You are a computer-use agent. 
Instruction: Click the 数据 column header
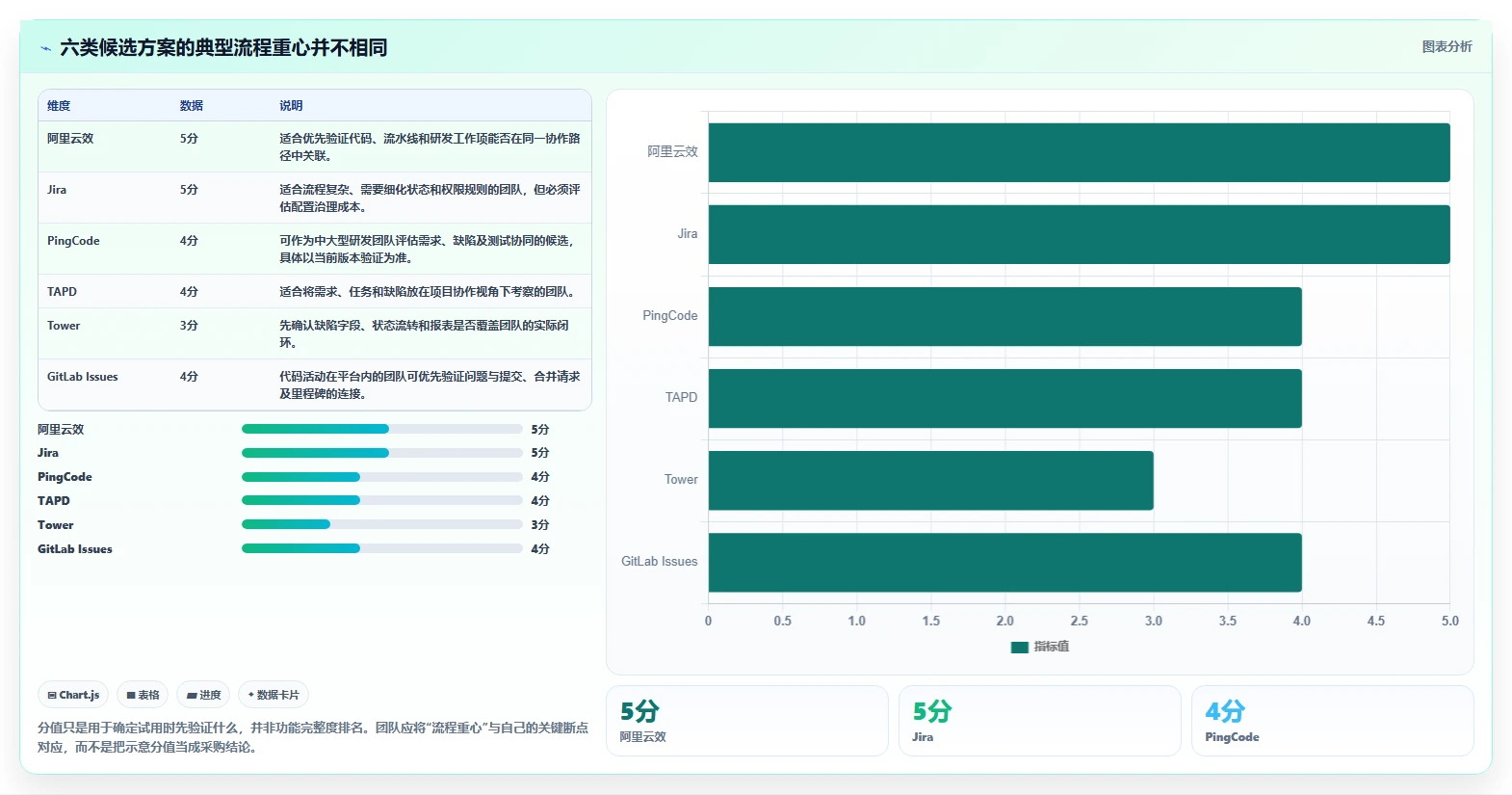point(191,106)
